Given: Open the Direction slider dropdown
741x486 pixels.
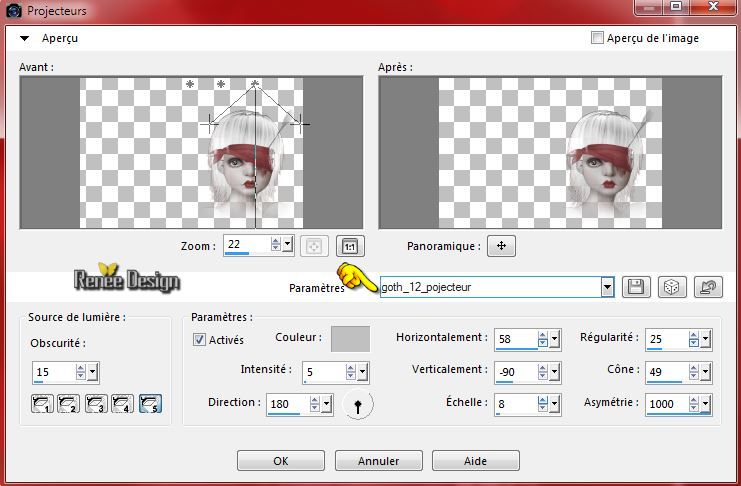Looking at the screenshot, I should [327, 404].
